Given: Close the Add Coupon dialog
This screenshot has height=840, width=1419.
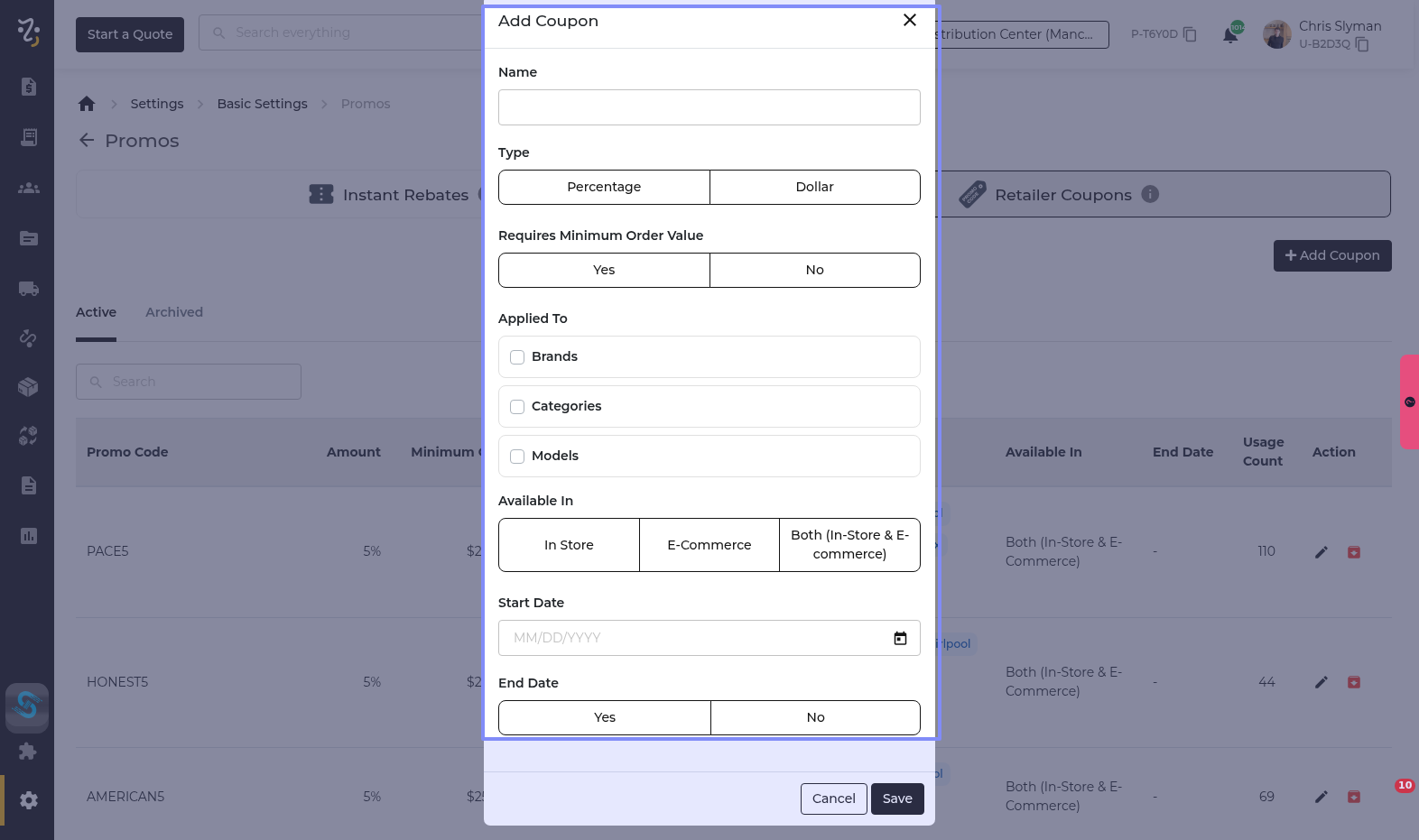Looking at the screenshot, I should 910,21.
